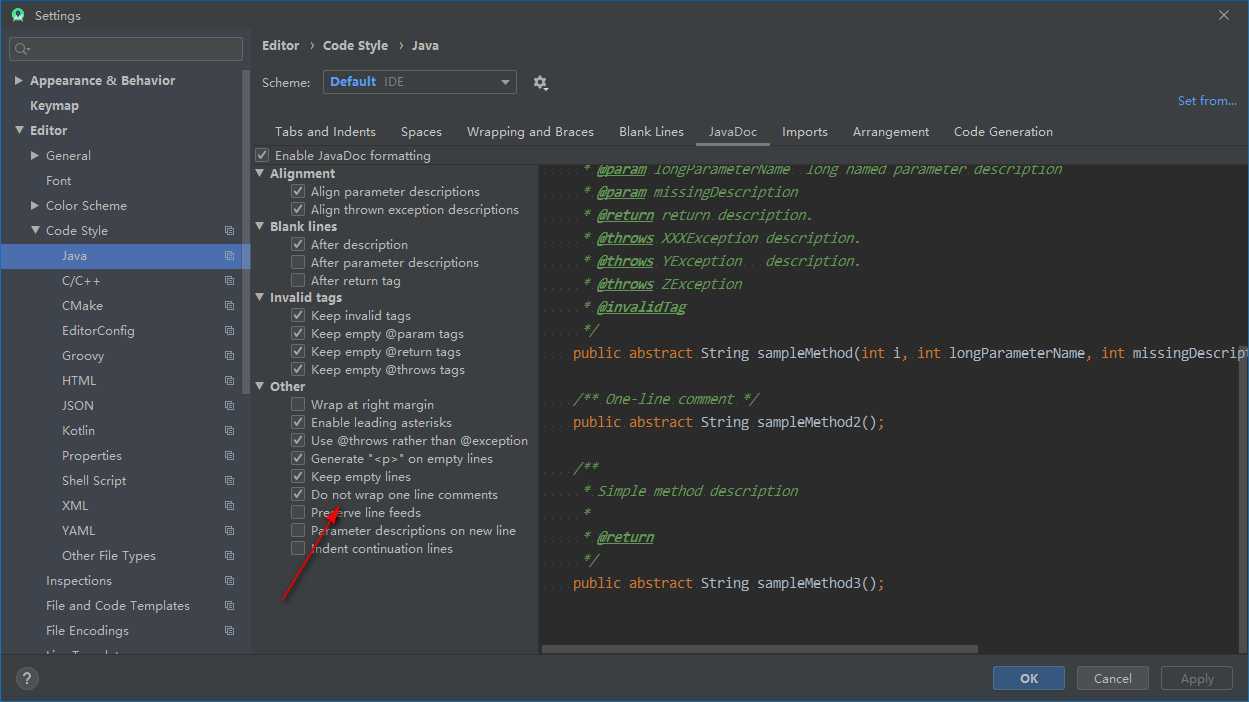The image size is (1249, 702).
Task: Expand the Color Scheme node arrow
Action: point(35,206)
